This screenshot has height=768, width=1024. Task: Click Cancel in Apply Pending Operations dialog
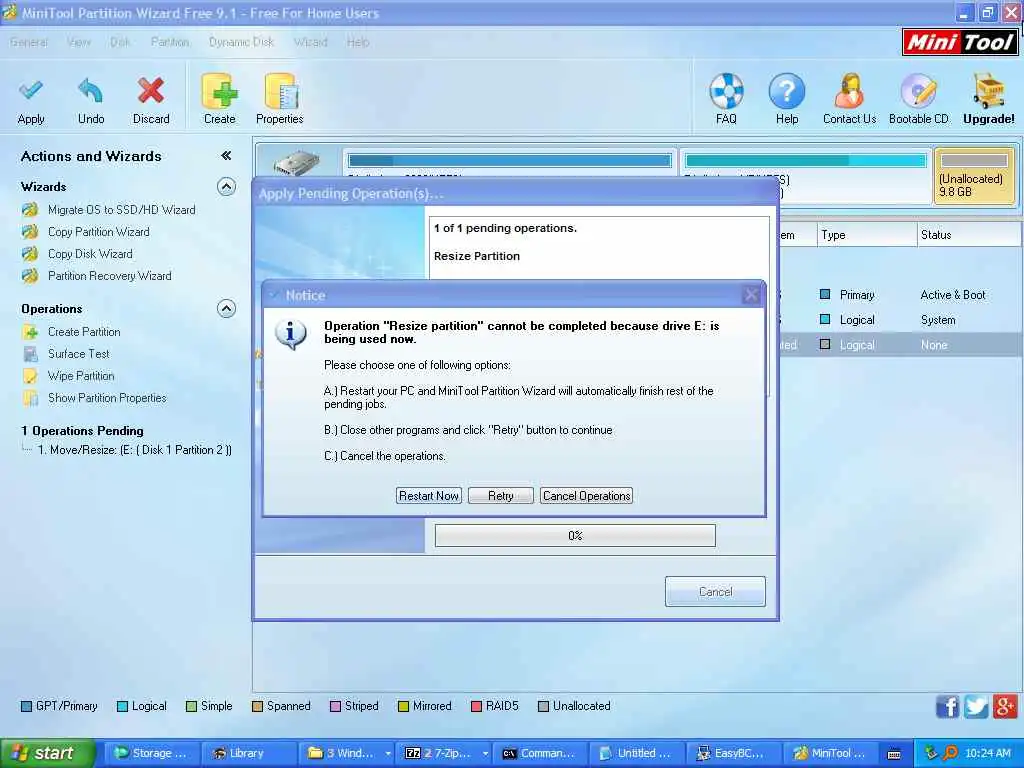715,592
